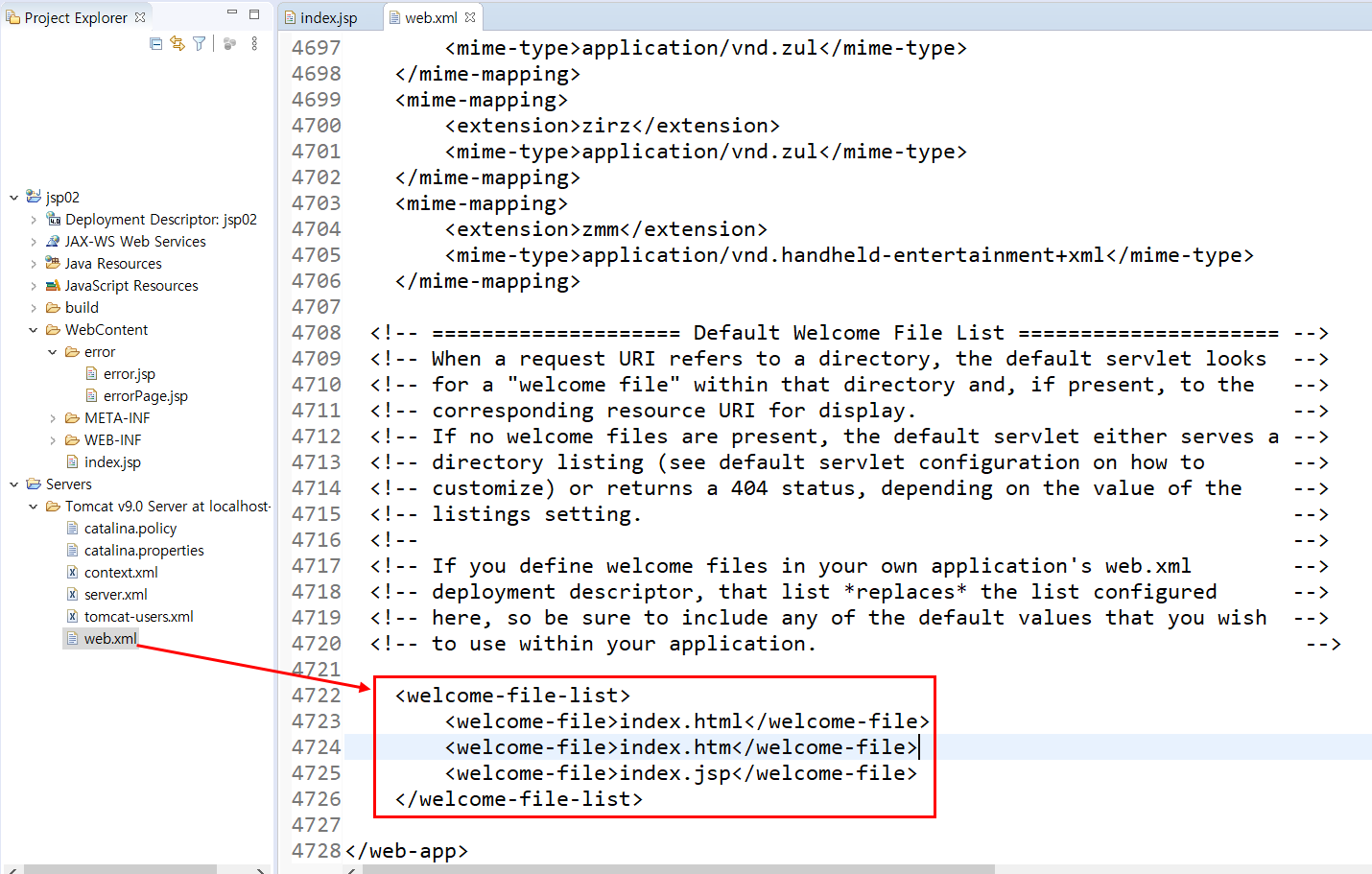This screenshot has height=874, width=1372.
Task: Expand JAX-WS Web Services node
Action: coord(34,242)
